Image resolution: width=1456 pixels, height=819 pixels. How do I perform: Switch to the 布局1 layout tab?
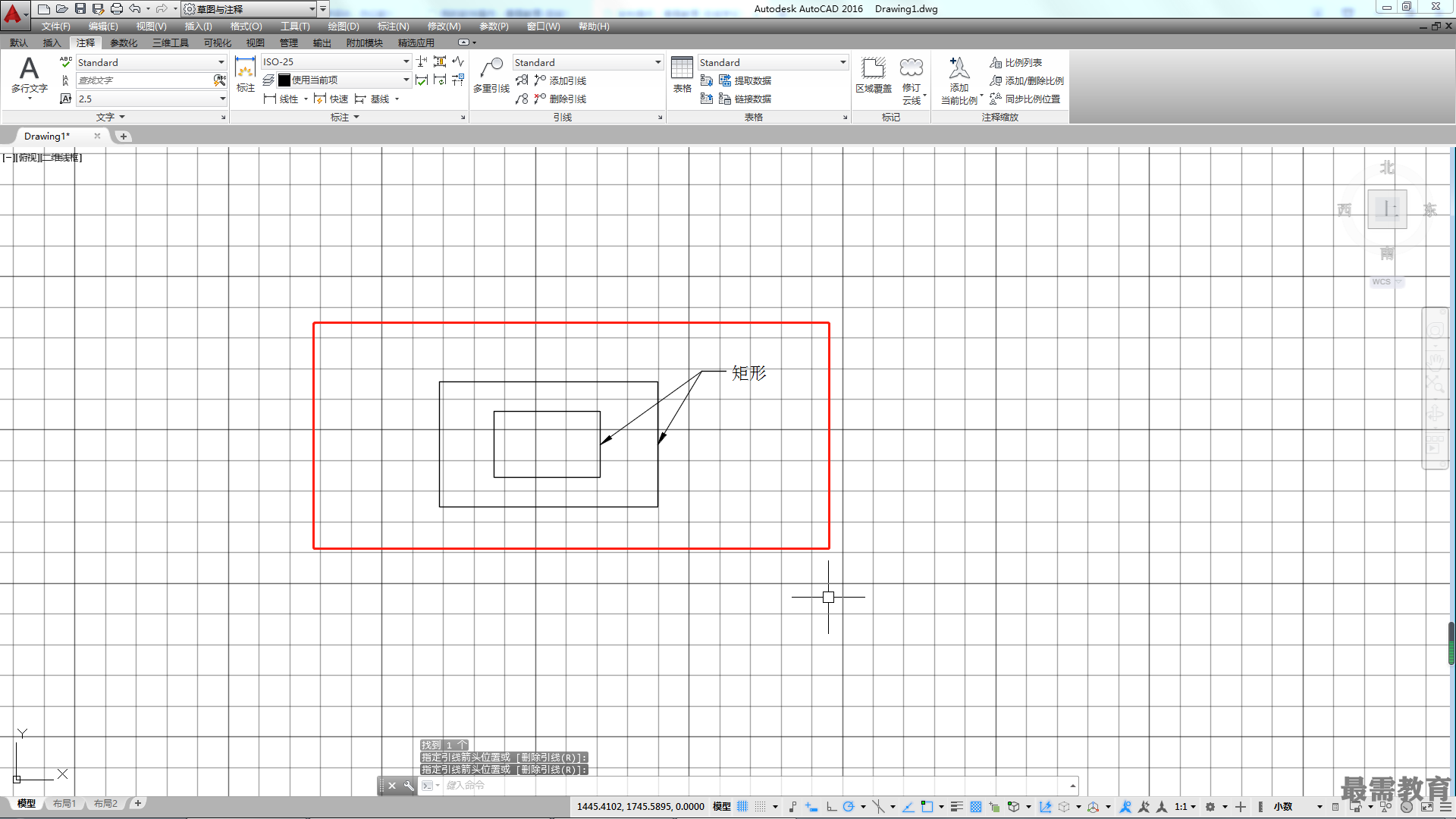tap(64, 803)
